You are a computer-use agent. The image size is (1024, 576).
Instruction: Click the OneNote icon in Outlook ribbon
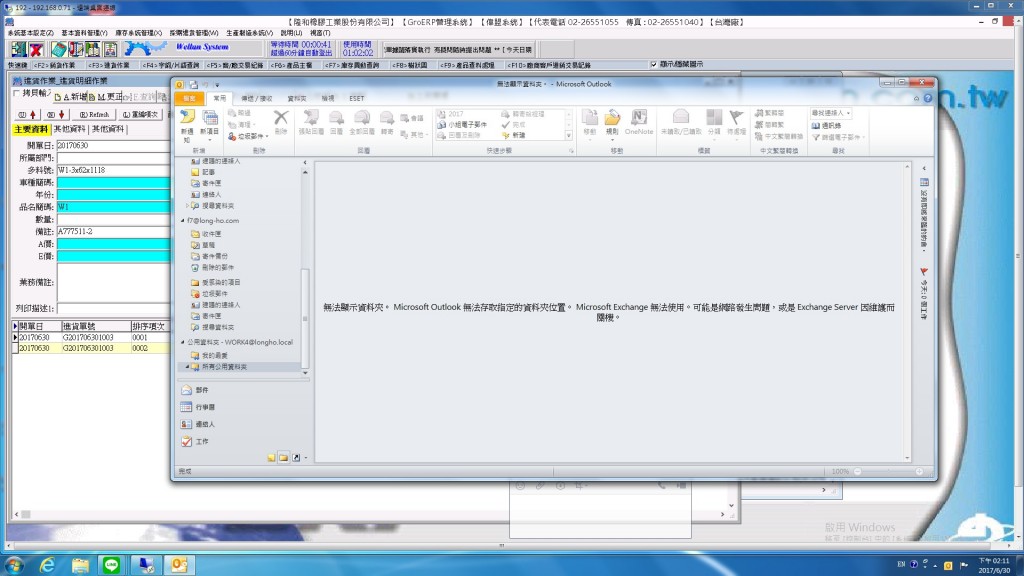(x=638, y=118)
